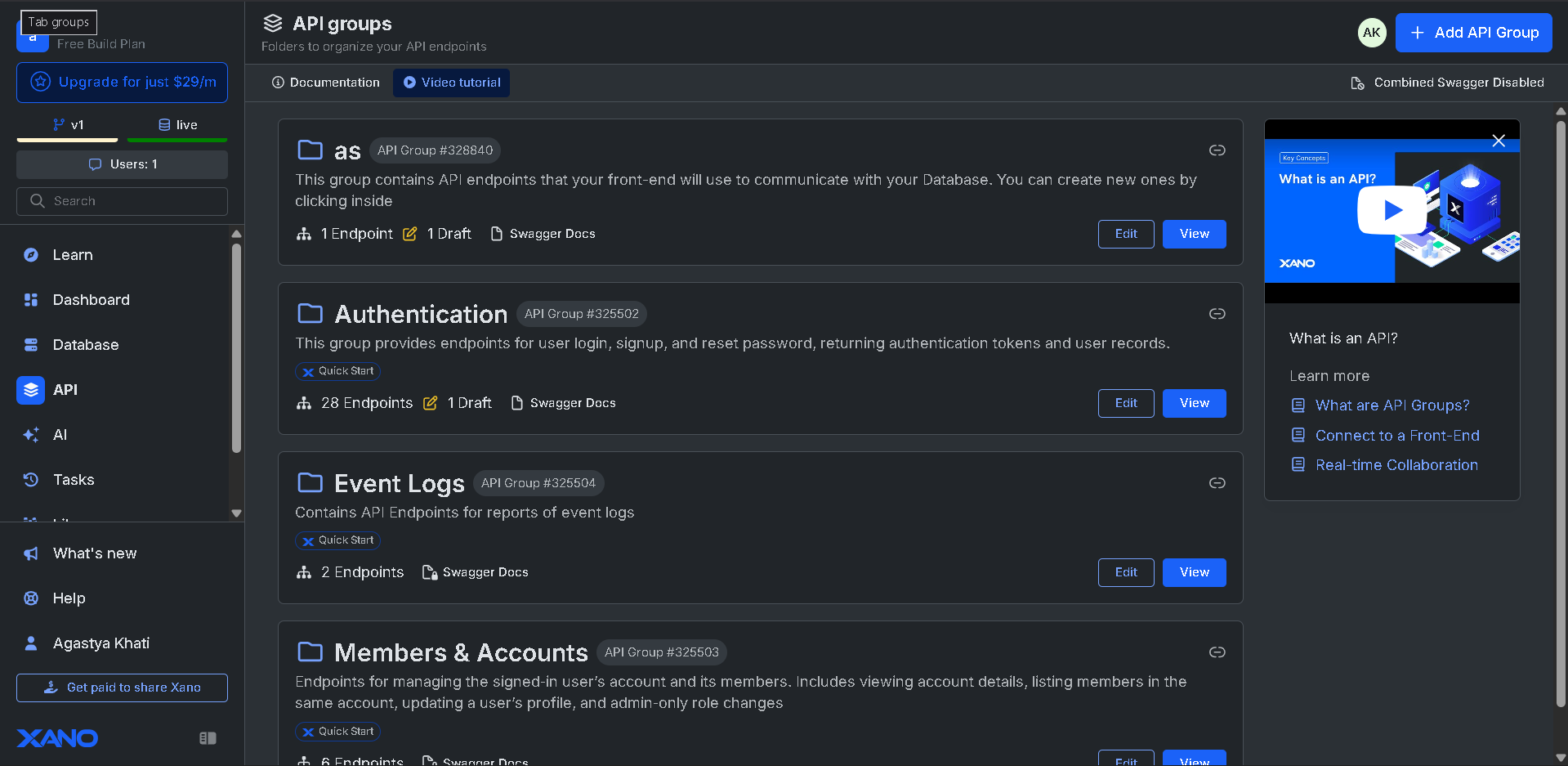
Task: Copy link icon for Authentication group
Action: (x=1217, y=314)
